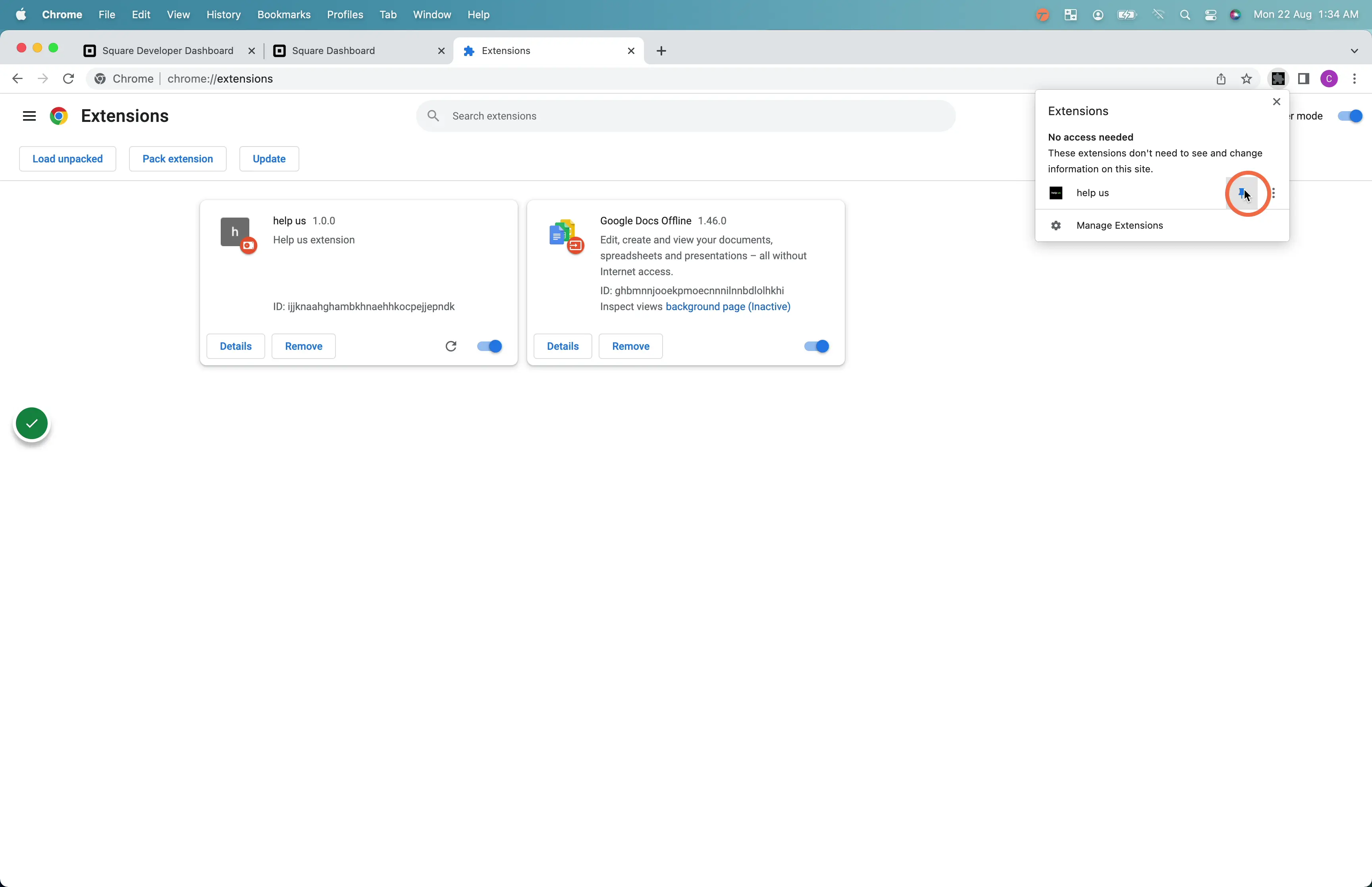Share this page icon in address bar
This screenshot has width=1372, height=887.
point(1221,79)
